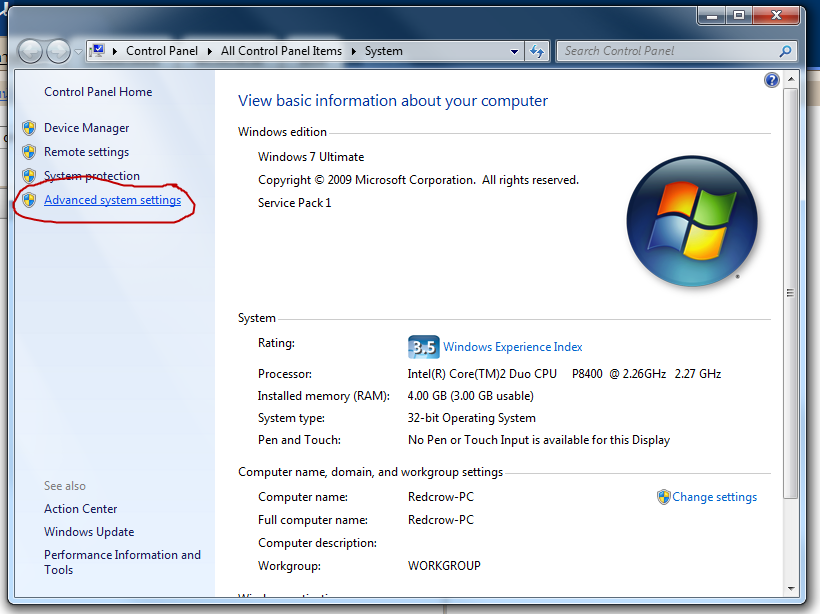Click the 3.5 rating score badge

coord(423,347)
